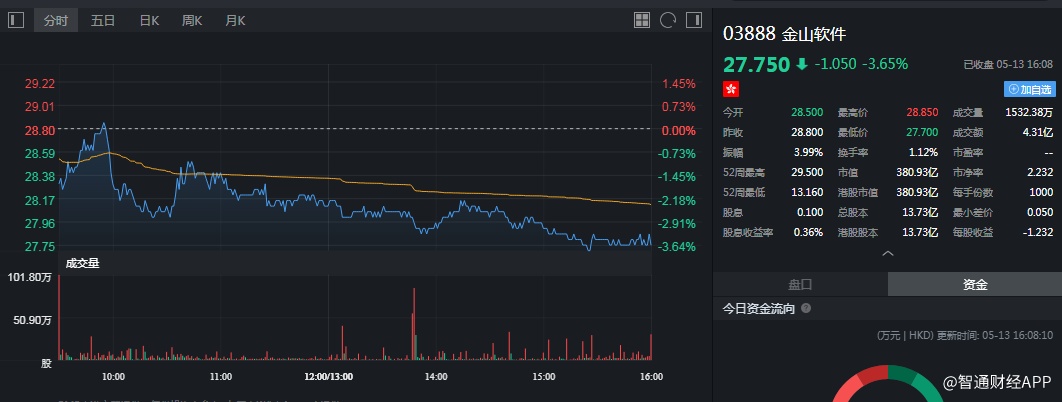Click the 成交量 volume label

coord(82,263)
